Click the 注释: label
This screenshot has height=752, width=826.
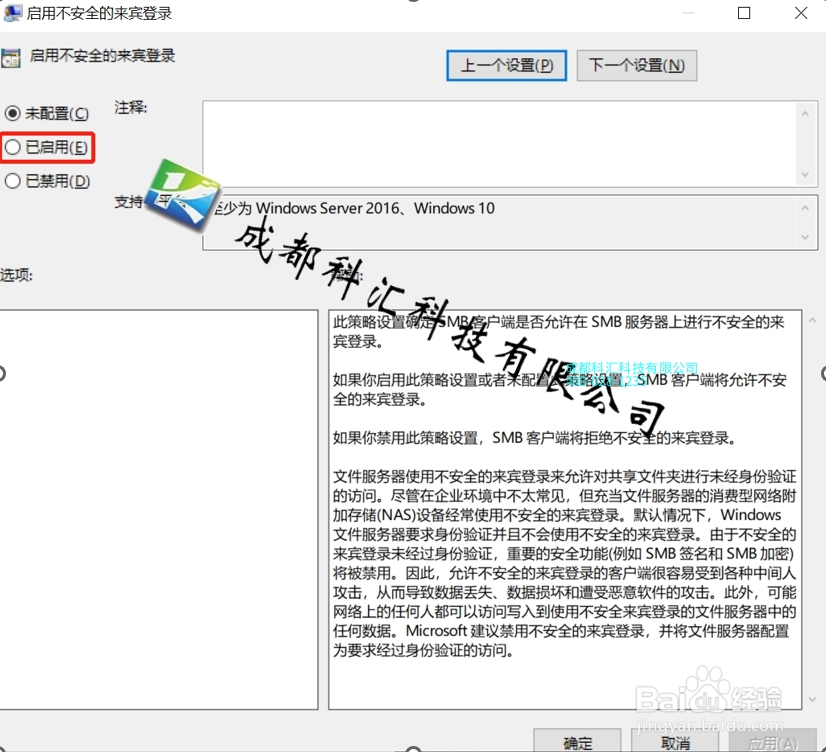click(131, 107)
